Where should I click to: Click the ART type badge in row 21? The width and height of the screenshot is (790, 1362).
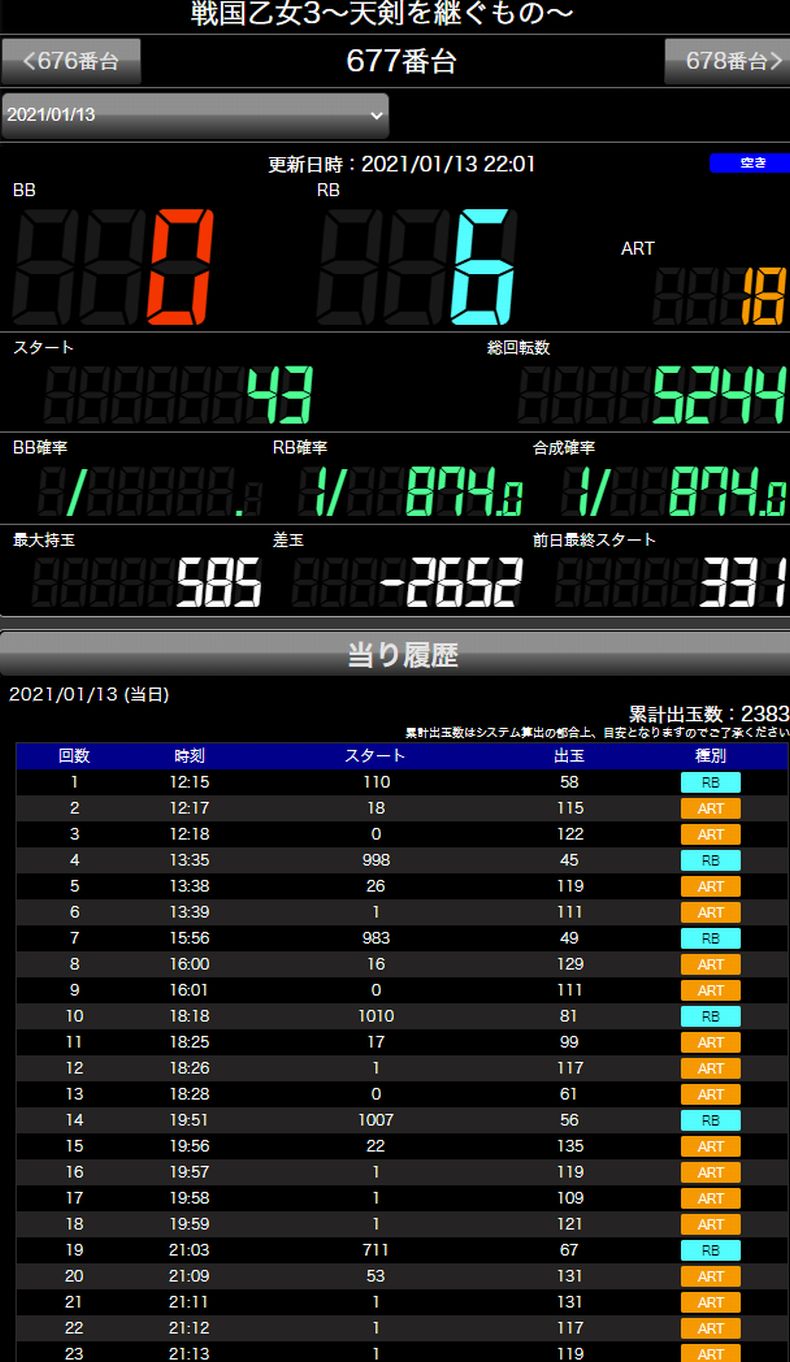point(711,1302)
